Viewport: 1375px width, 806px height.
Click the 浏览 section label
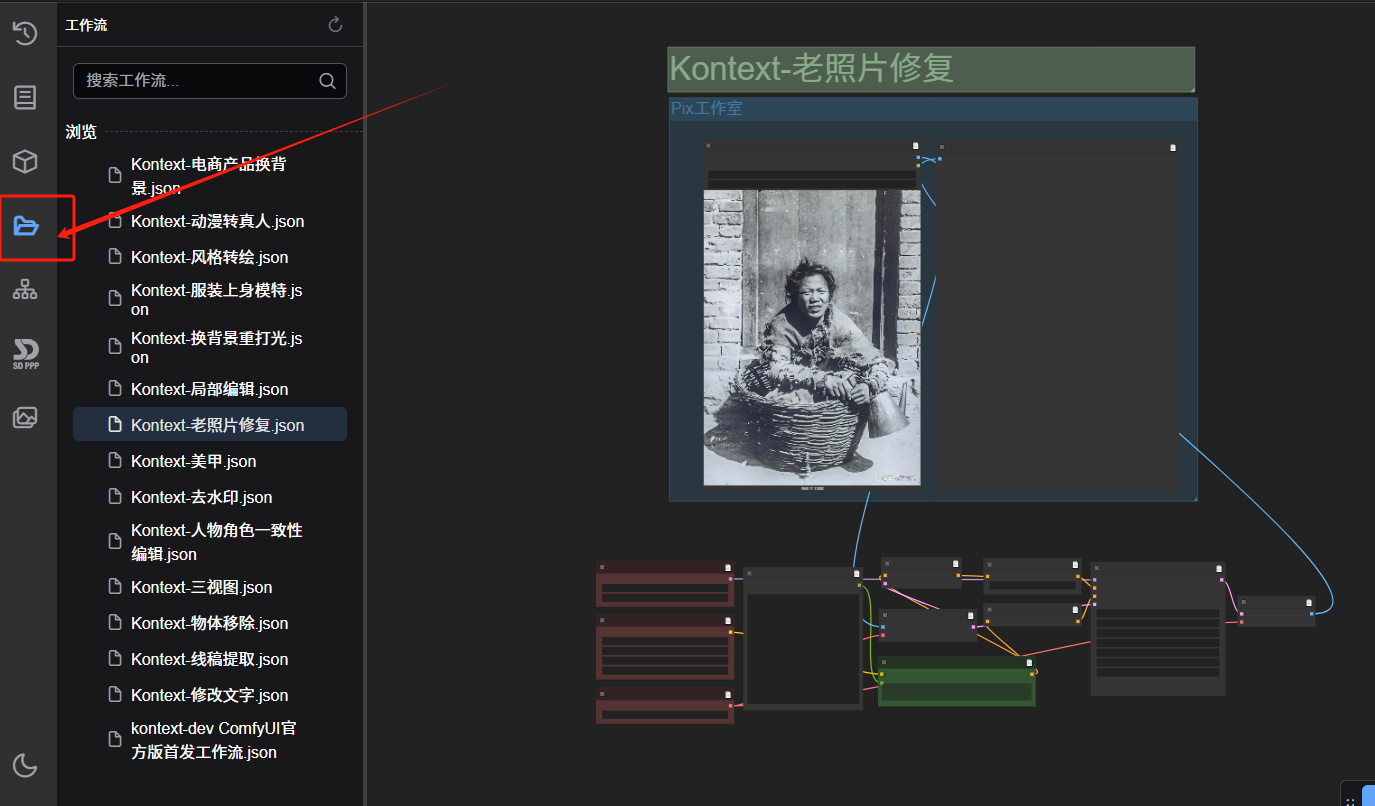click(x=81, y=132)
